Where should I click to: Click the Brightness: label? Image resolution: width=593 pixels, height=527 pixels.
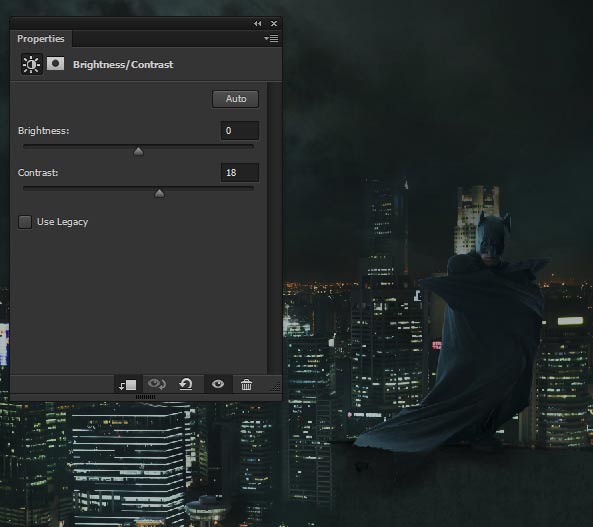point(43,131)
